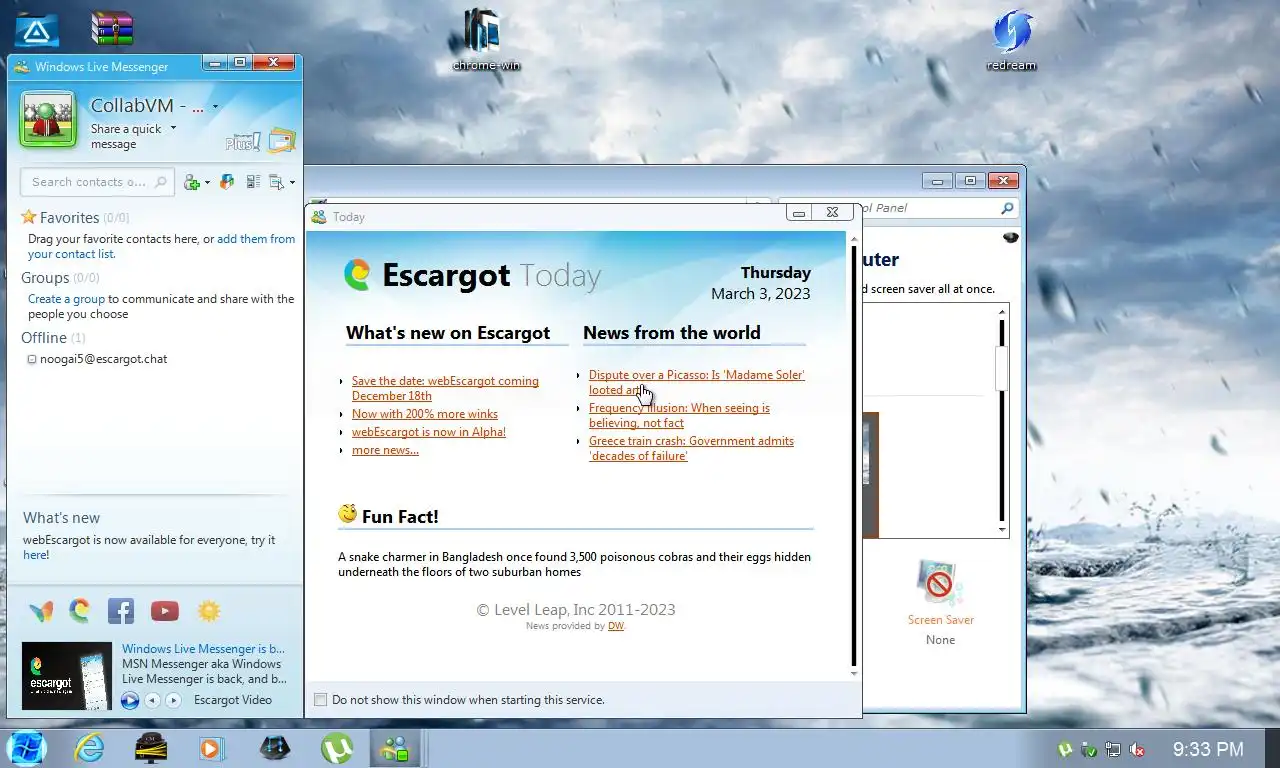Click the Control Panel list scrollbar thumb

pyautogui.click(x=1001, y=367)
